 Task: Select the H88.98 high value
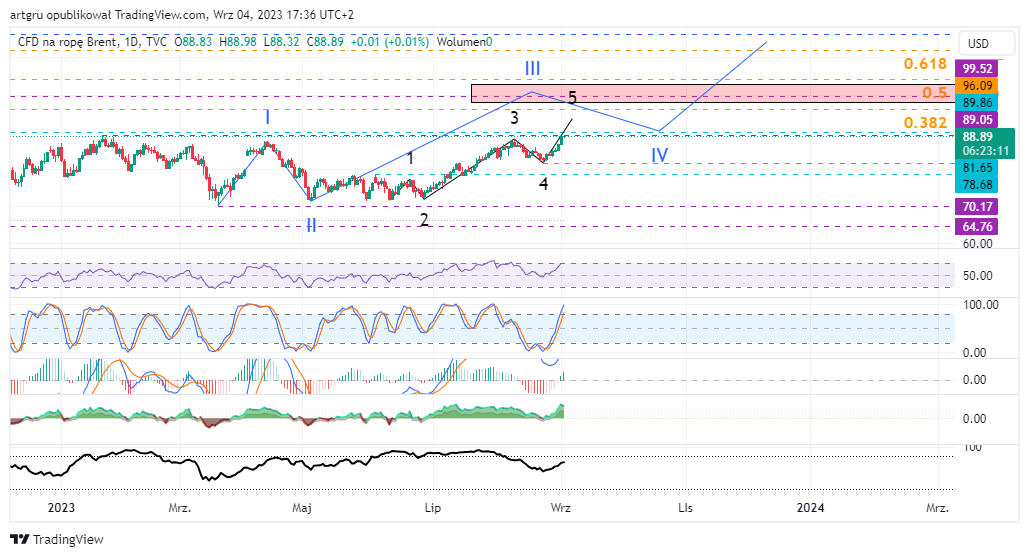pyautogui.click(x=238, y=42)
